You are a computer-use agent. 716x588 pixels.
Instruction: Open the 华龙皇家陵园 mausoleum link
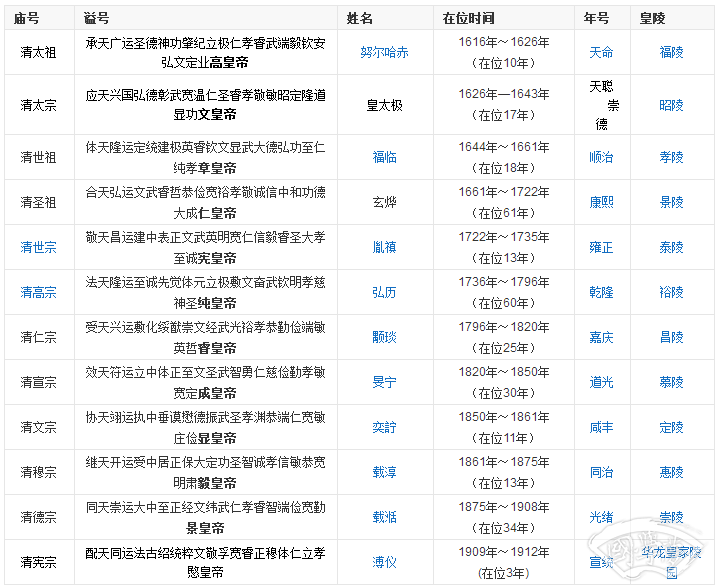671,562
